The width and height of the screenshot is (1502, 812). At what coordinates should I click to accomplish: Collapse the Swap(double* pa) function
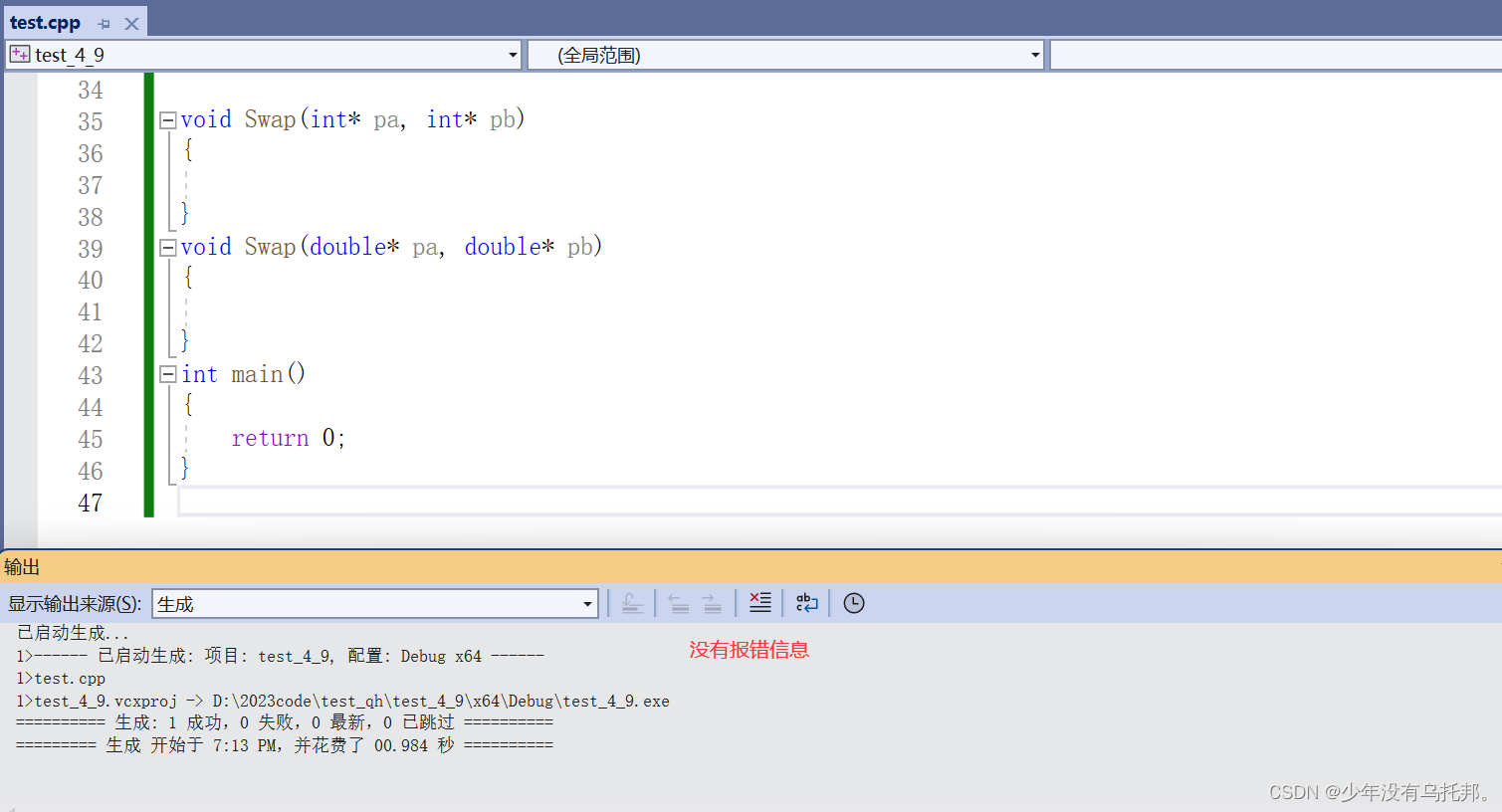[x=168, y=248]
